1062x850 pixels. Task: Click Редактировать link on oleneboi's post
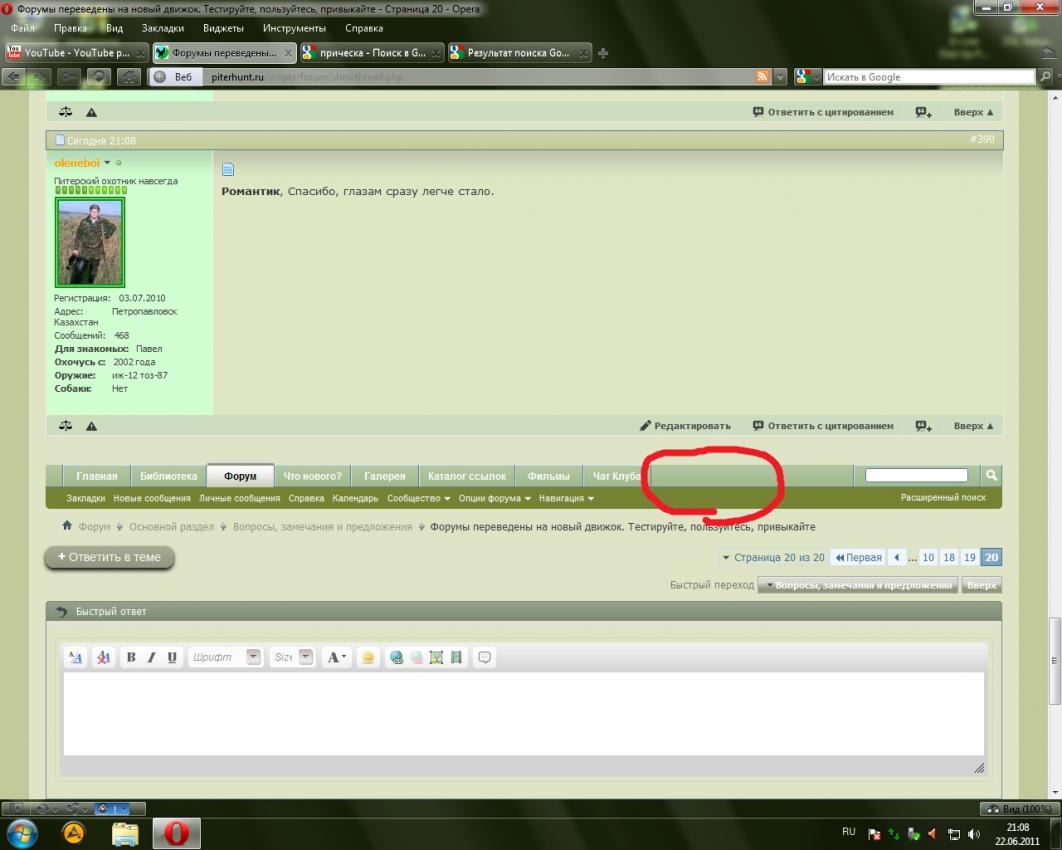[686, 426]
